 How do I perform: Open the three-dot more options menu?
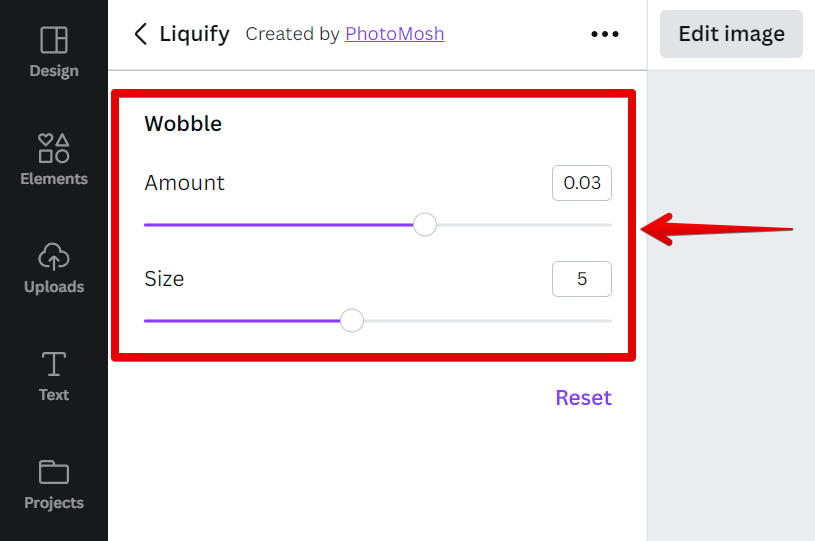[x=605, y=34]
